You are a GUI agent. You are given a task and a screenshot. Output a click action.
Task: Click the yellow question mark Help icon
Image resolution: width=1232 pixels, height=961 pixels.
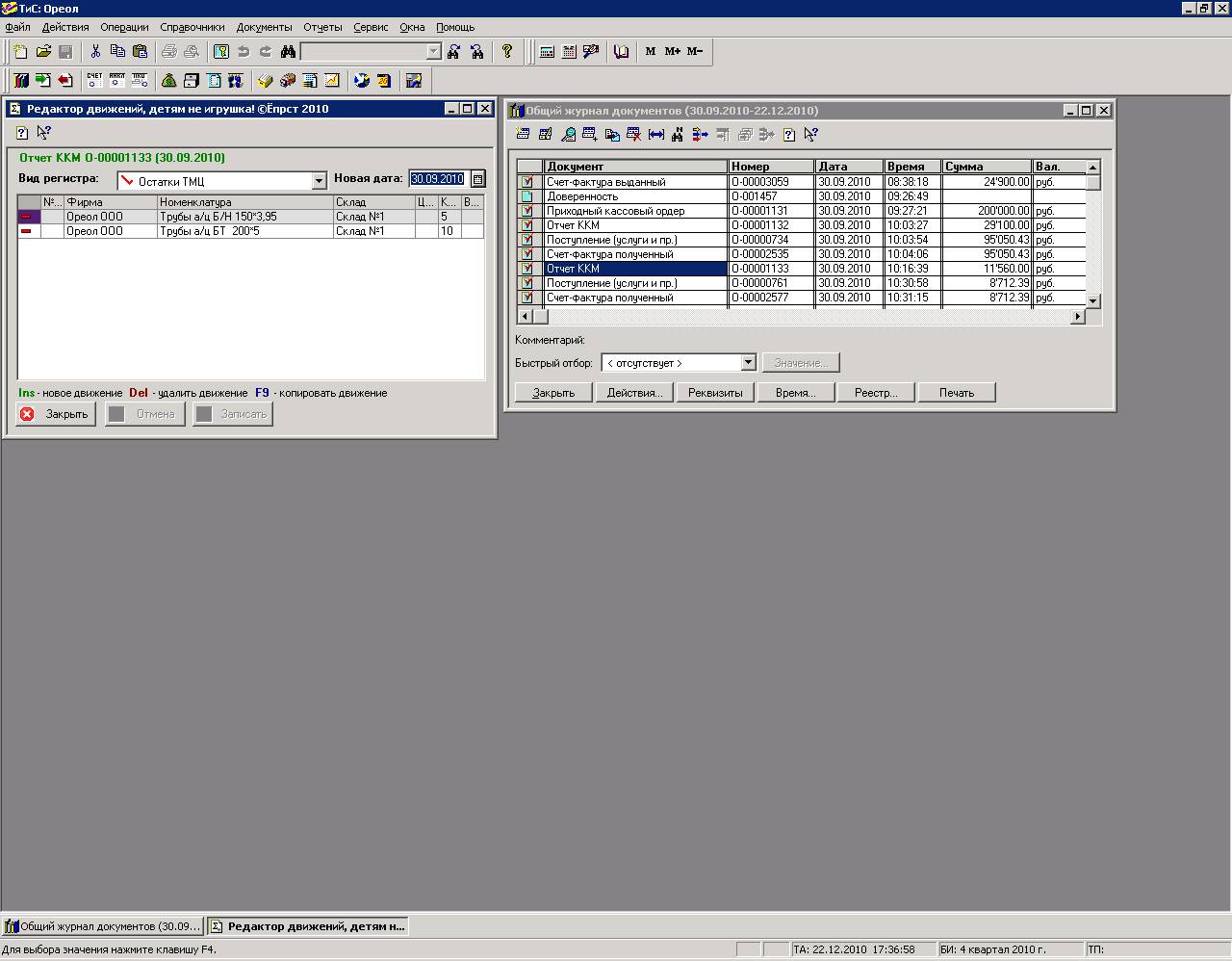tap(507, 51)
